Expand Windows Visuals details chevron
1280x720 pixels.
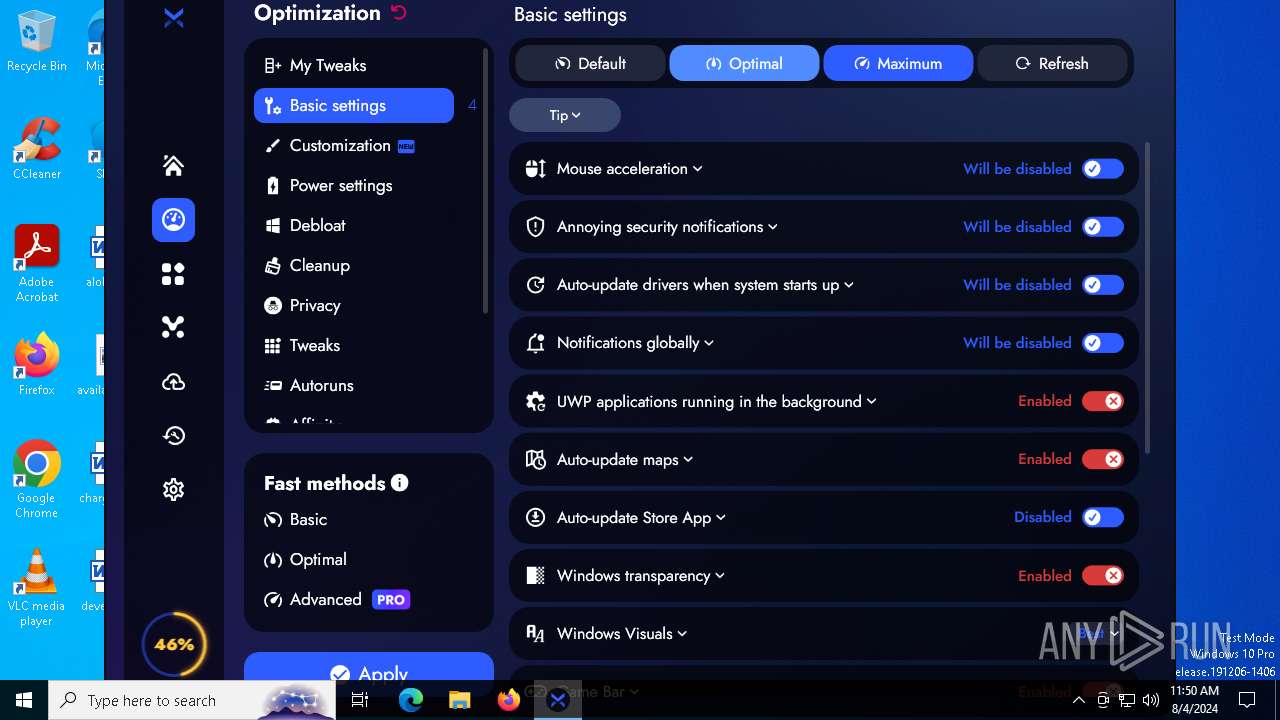point(682,633)
